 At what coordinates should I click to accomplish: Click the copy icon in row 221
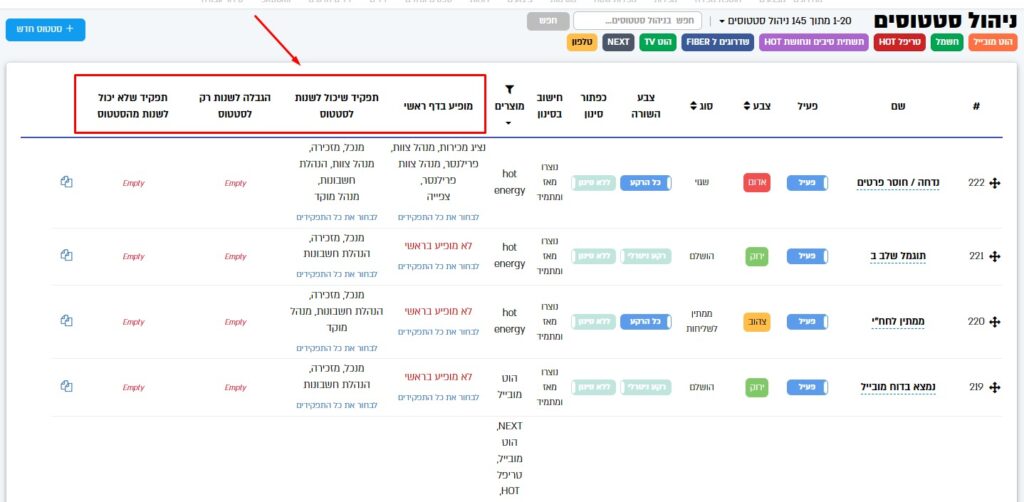point(66,255)
